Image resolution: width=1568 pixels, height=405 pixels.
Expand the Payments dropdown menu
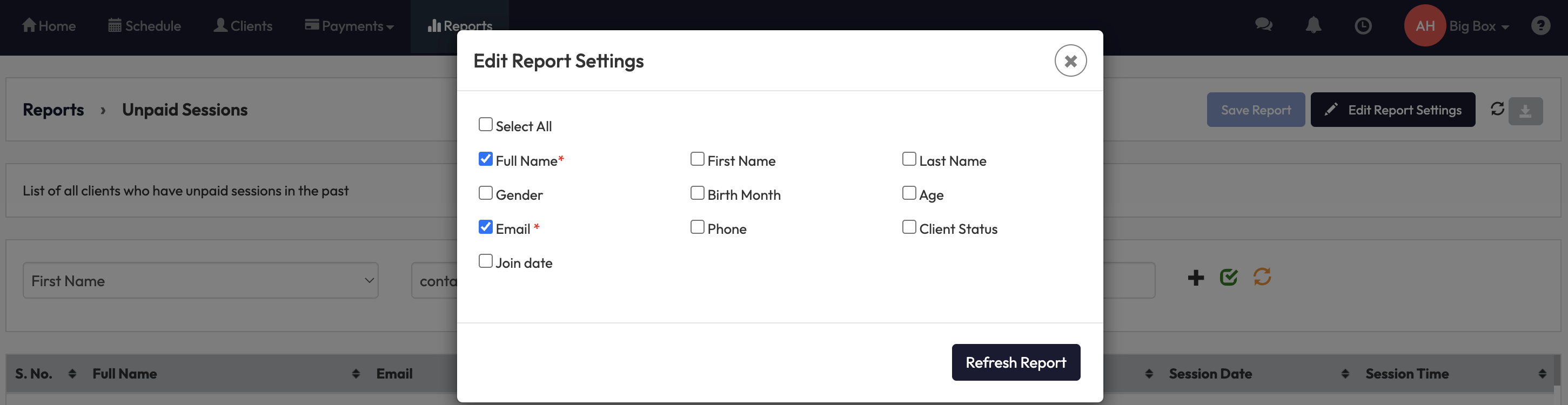coord(350,26)
